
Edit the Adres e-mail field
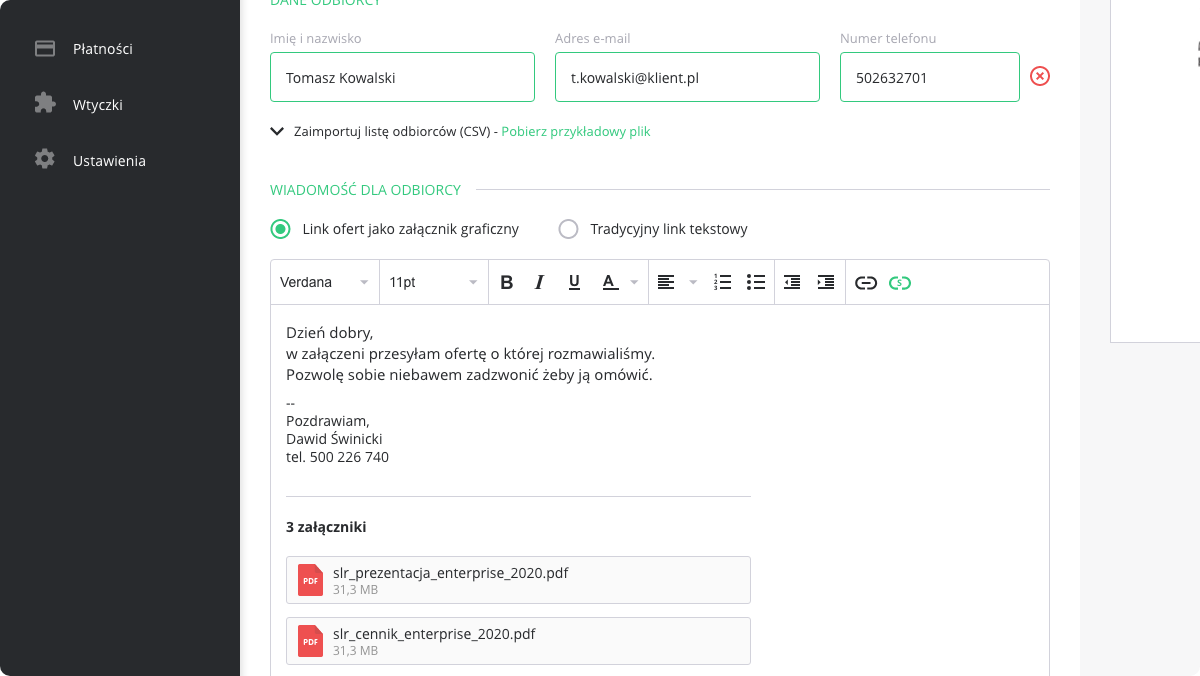pyautogui.click(x=687, y=77)
